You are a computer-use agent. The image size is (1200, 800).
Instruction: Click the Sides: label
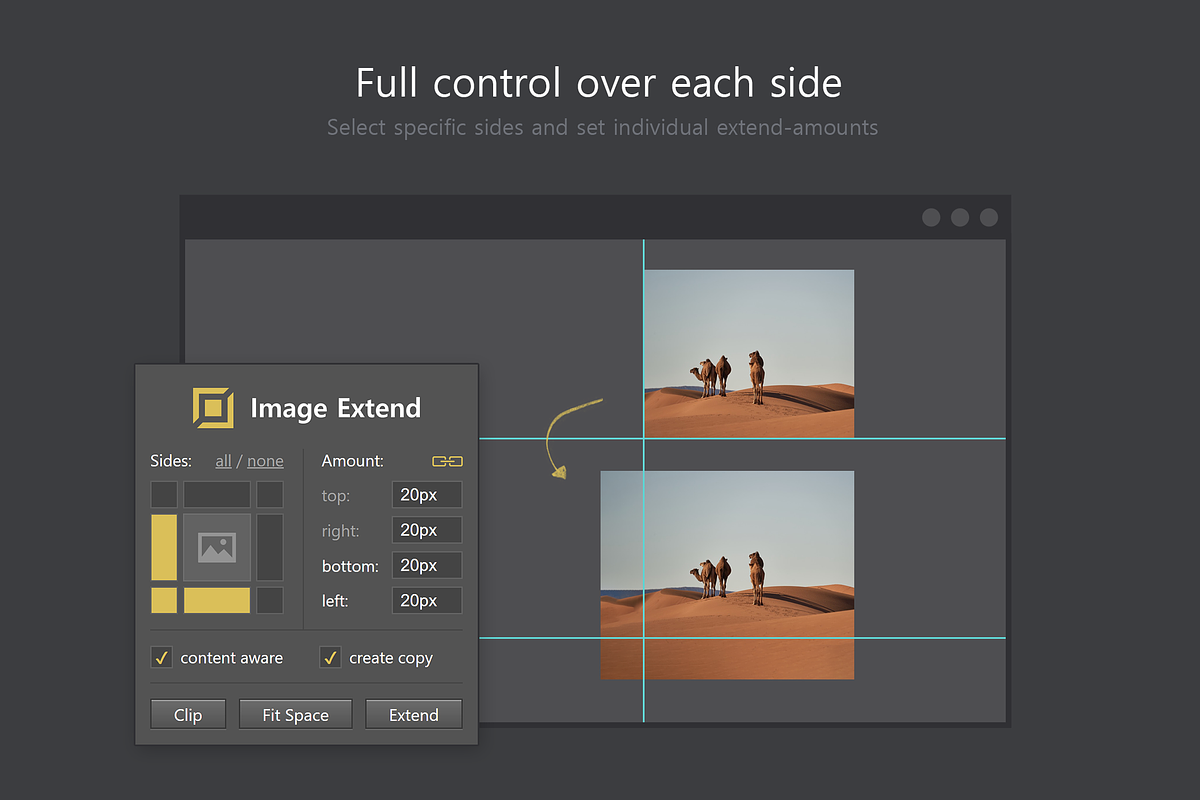pos(170,461)
